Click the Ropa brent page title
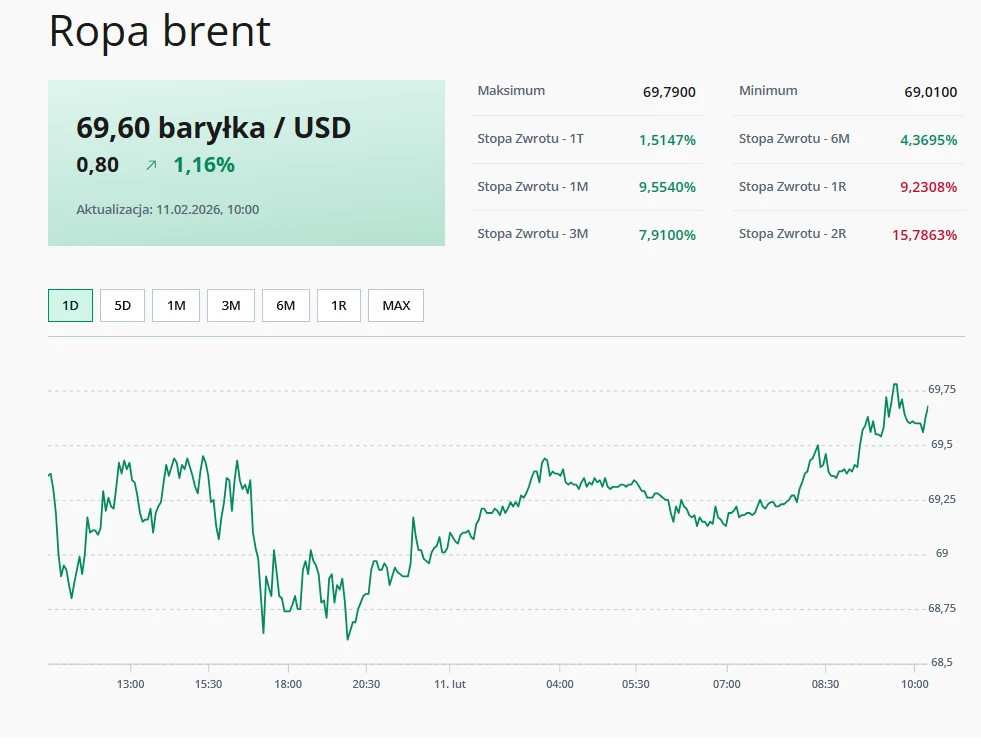This screenshot has width=981, height=747. [x=159, y=31]
